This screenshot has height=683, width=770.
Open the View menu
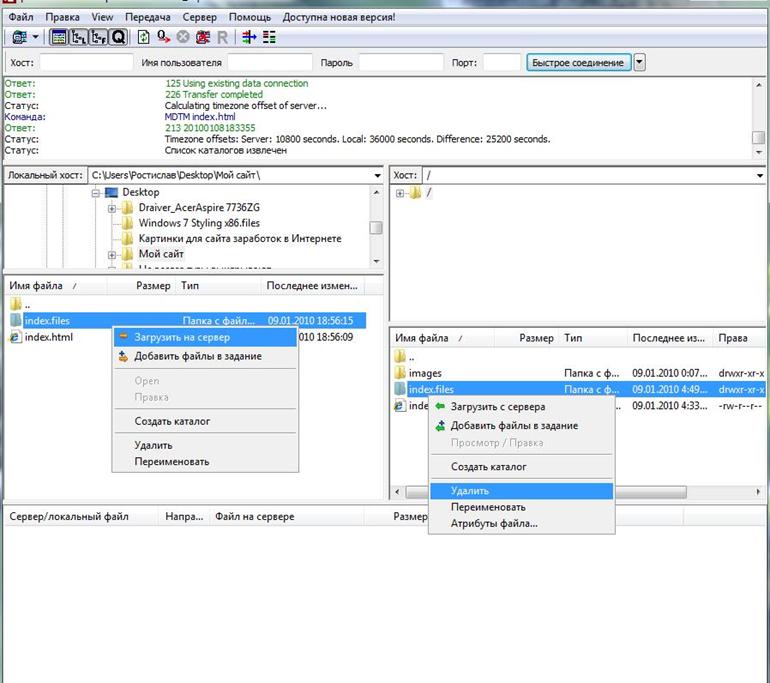pyautogui.click(x=102, y=17)
